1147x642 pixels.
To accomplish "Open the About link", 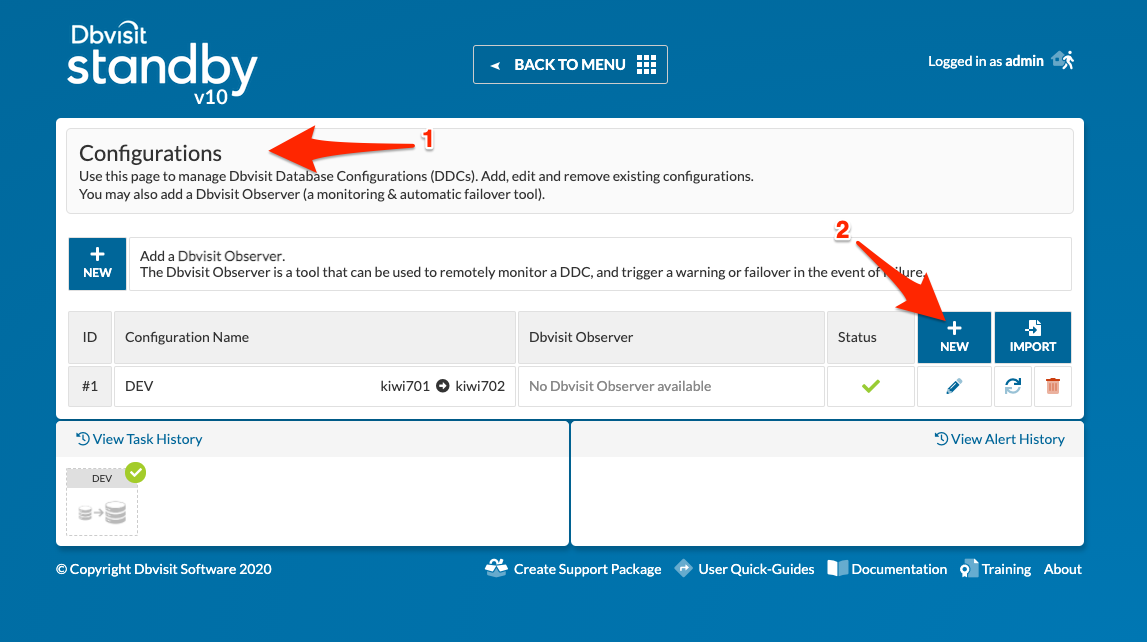I will point(1062,569).
